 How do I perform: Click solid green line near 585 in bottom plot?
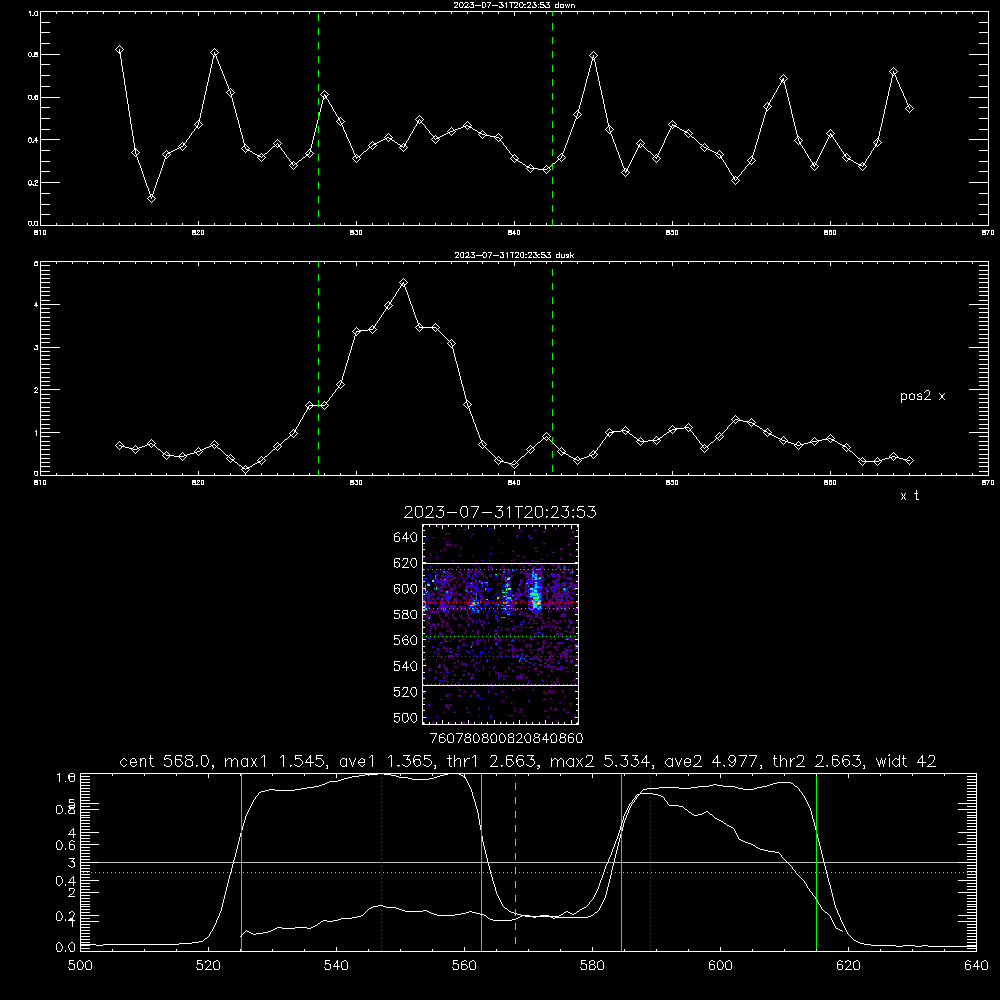click(x=621, y=861)
